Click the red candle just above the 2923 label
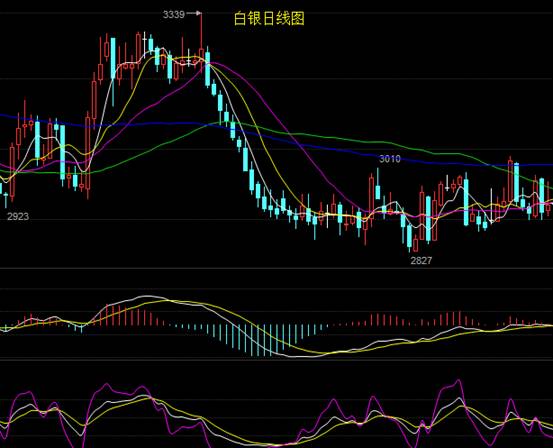 pos(13,171)
